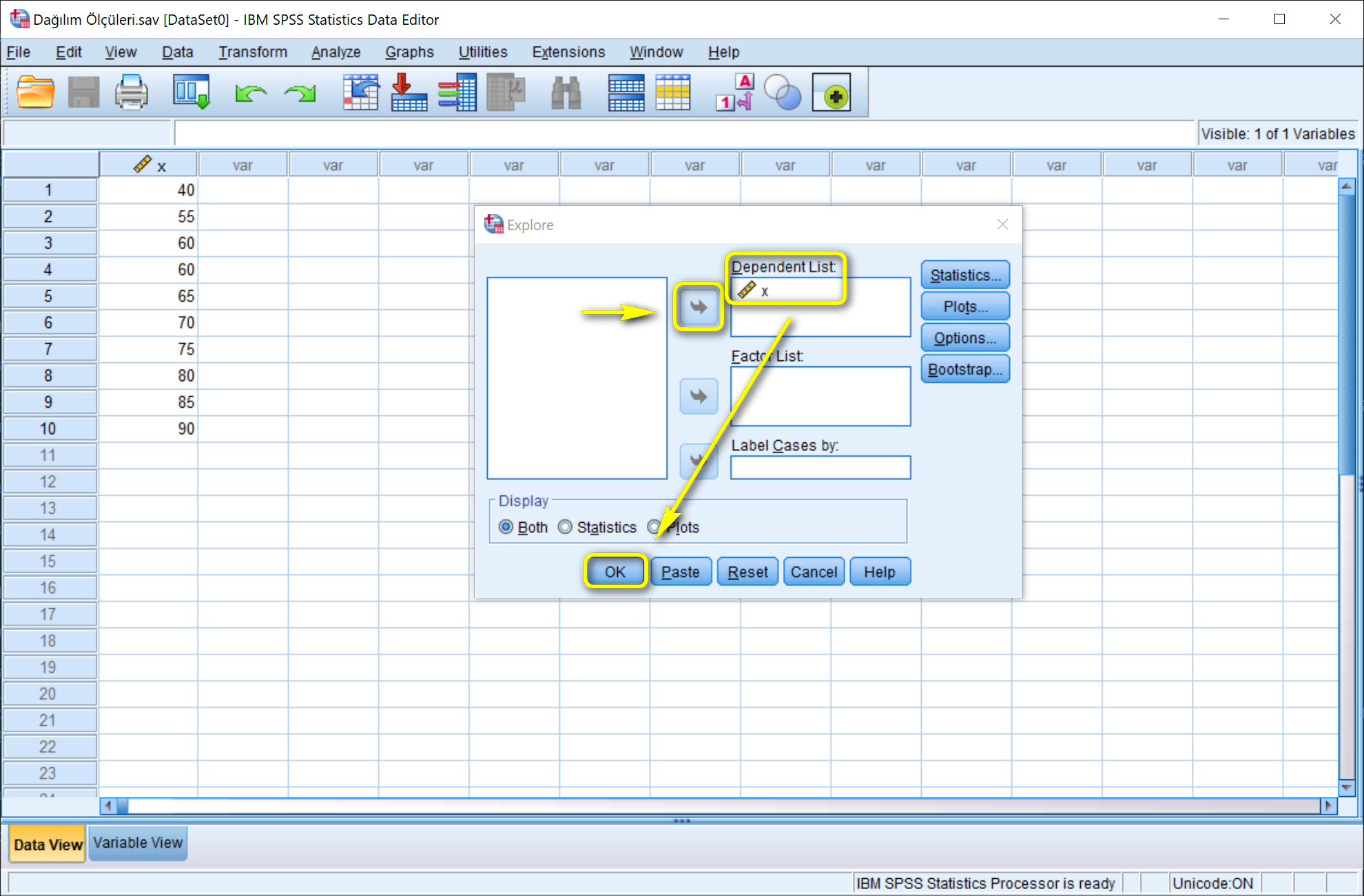Open the Analyze menu

tap(335, 52)
